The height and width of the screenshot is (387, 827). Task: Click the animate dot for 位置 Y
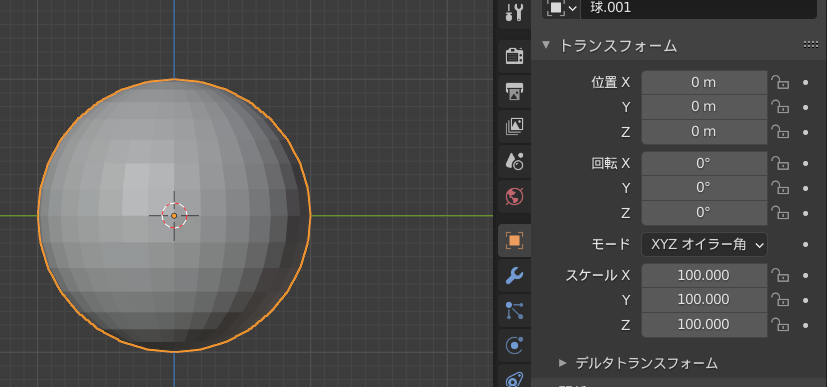tap(805, 108)
